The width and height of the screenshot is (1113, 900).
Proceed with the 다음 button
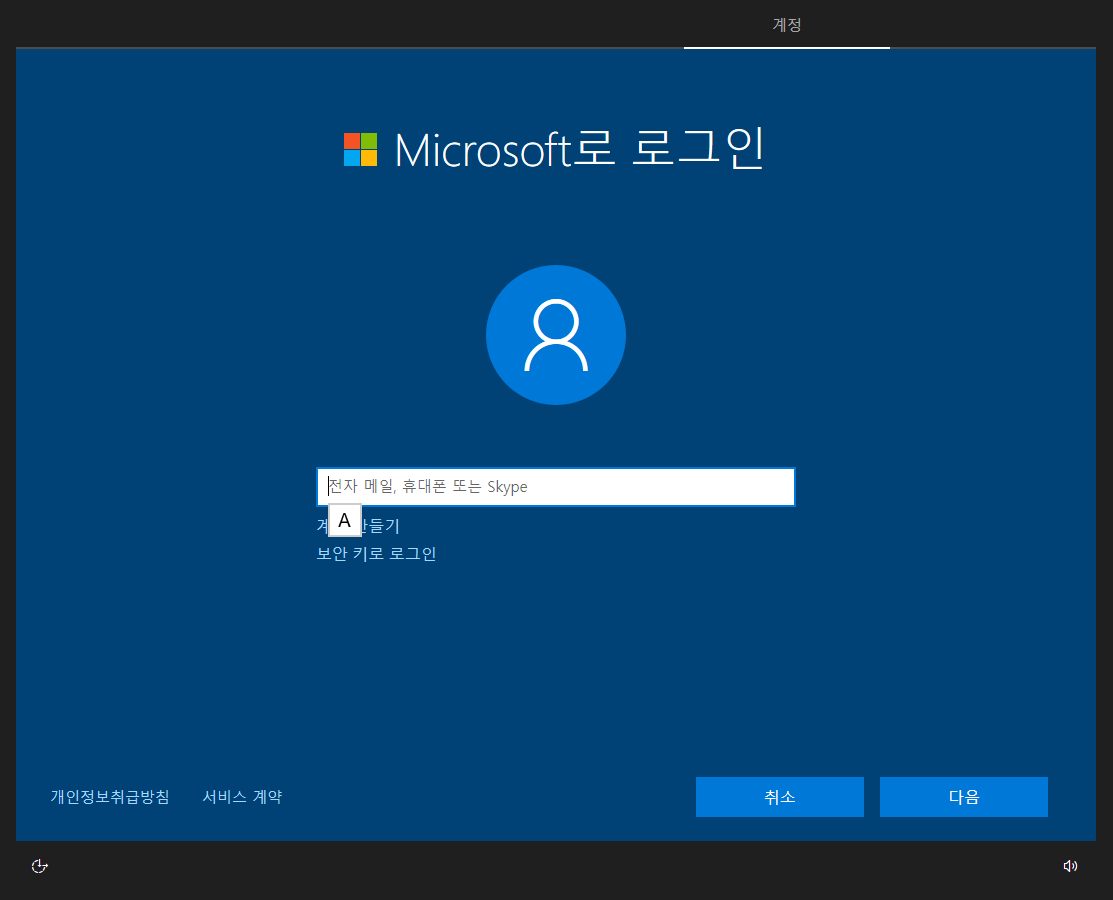point(963,797)
